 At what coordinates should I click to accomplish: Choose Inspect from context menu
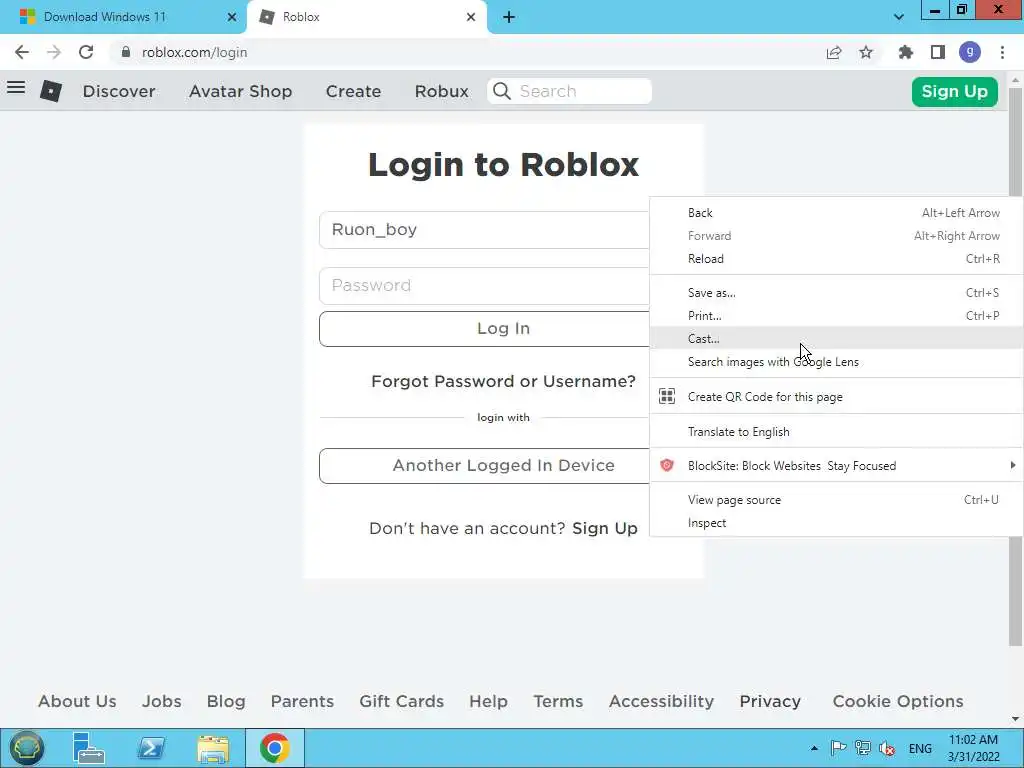[x=837, y=522]
